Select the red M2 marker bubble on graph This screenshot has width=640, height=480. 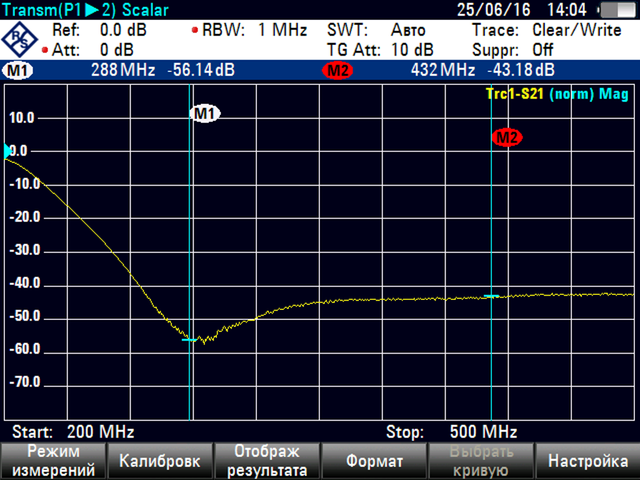[x=507, y=138]
